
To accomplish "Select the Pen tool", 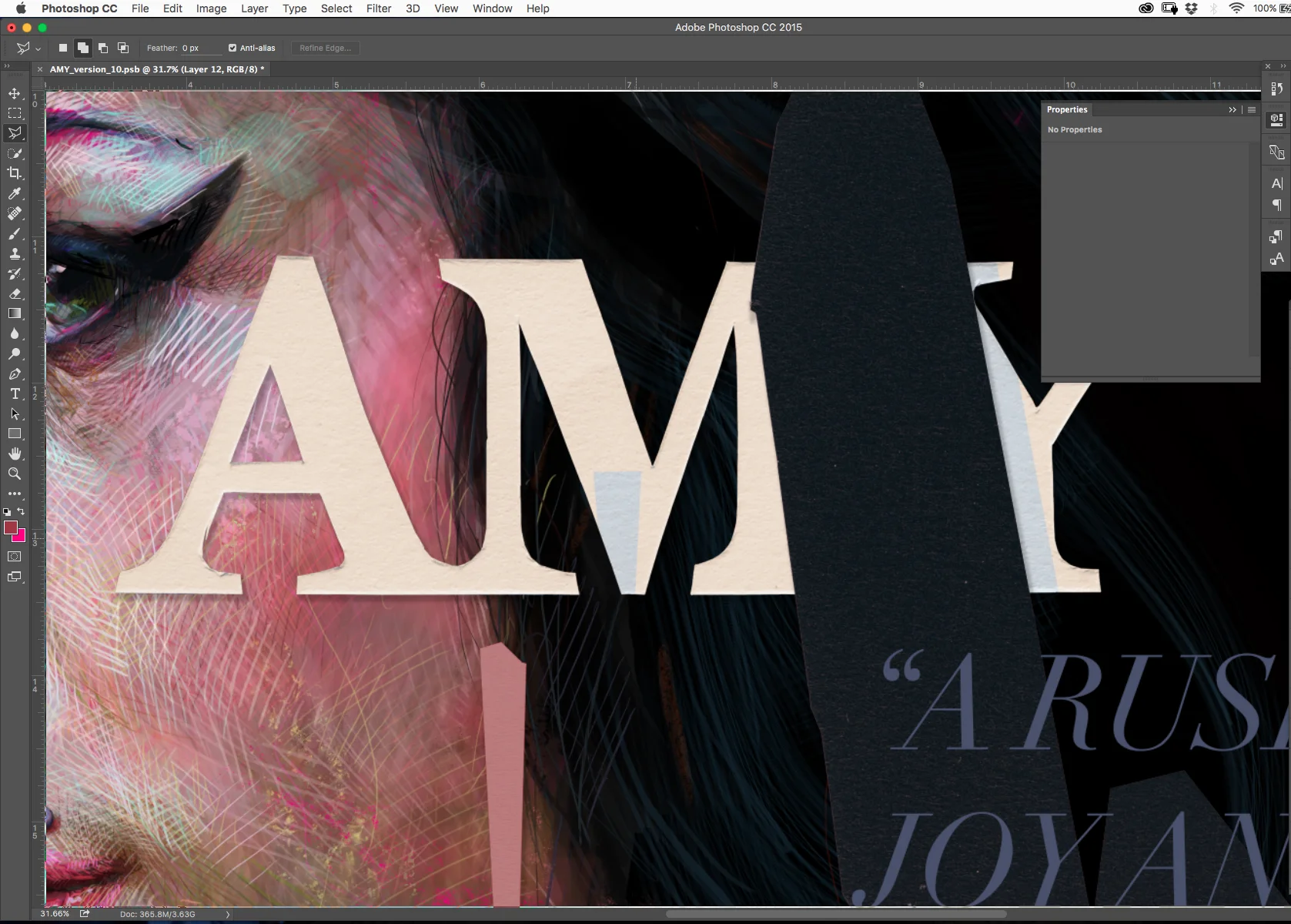I will (15, 373).
